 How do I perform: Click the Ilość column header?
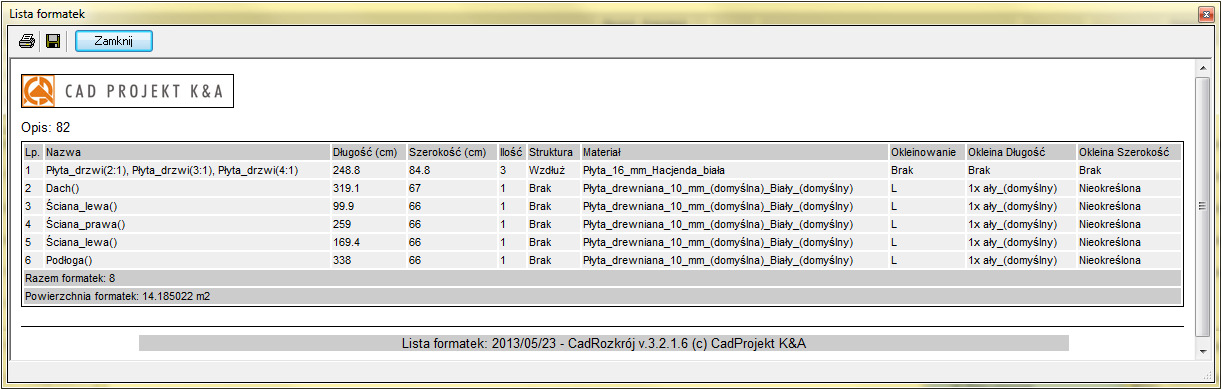click(512, 153)
